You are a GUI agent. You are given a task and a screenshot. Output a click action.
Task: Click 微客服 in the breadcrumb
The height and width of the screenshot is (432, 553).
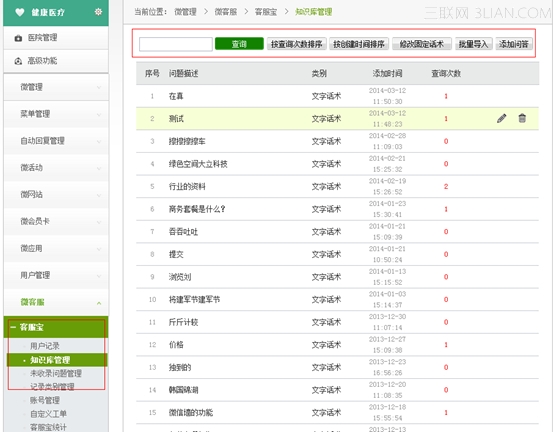click(x=226, y=12)
